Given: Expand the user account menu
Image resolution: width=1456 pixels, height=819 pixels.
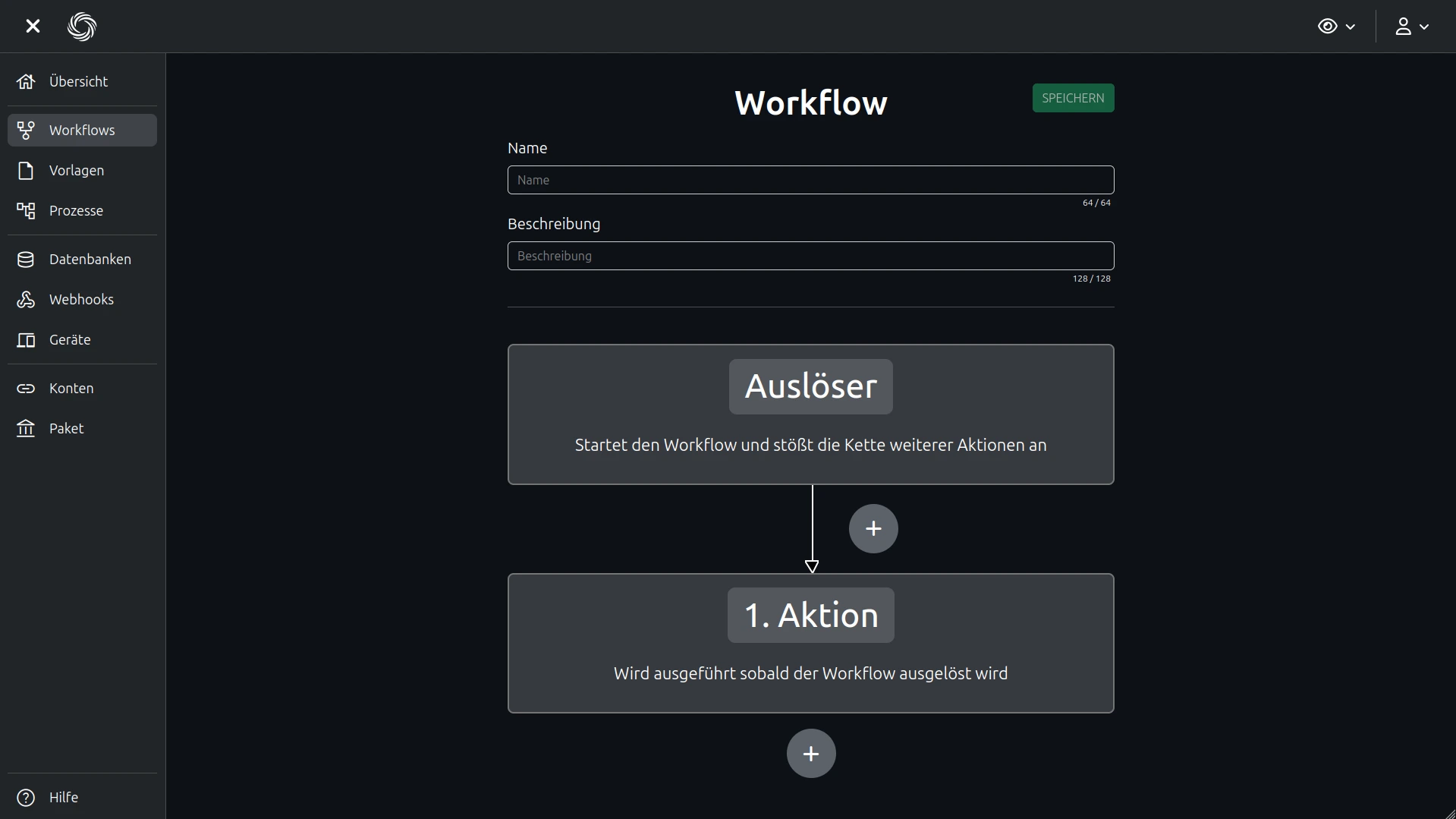Looking at the screenshot, I should point(1411,27).
